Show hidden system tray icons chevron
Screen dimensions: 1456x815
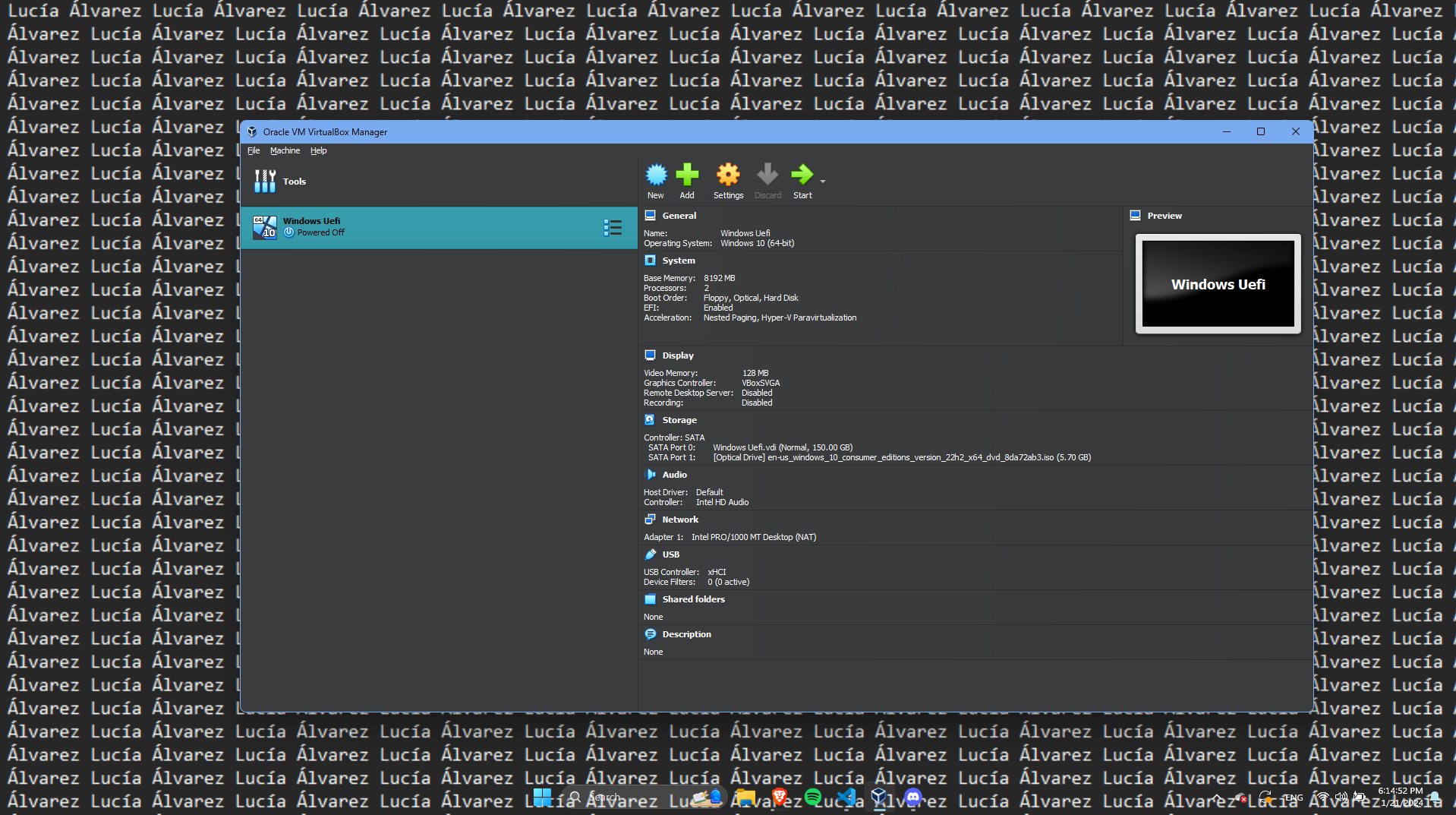(1217, 798)
